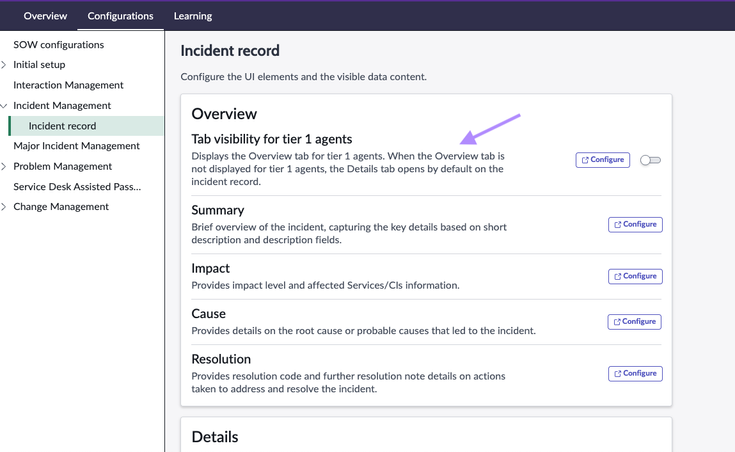Open SOW configurations in sidebar
Screen dimensions: 735x452
(x=58, y=45)
